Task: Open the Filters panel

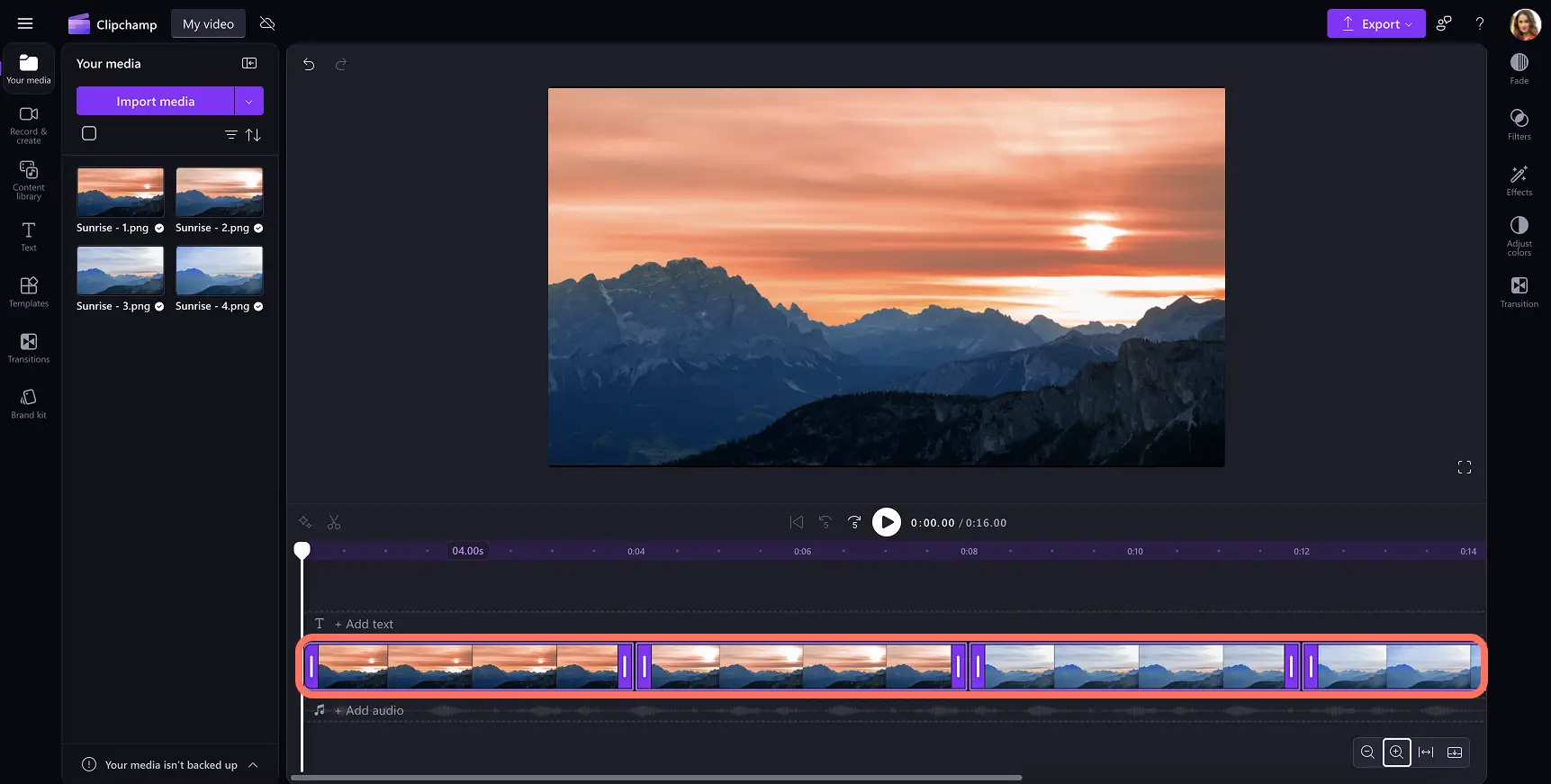Action: [x=1519, y=124]
